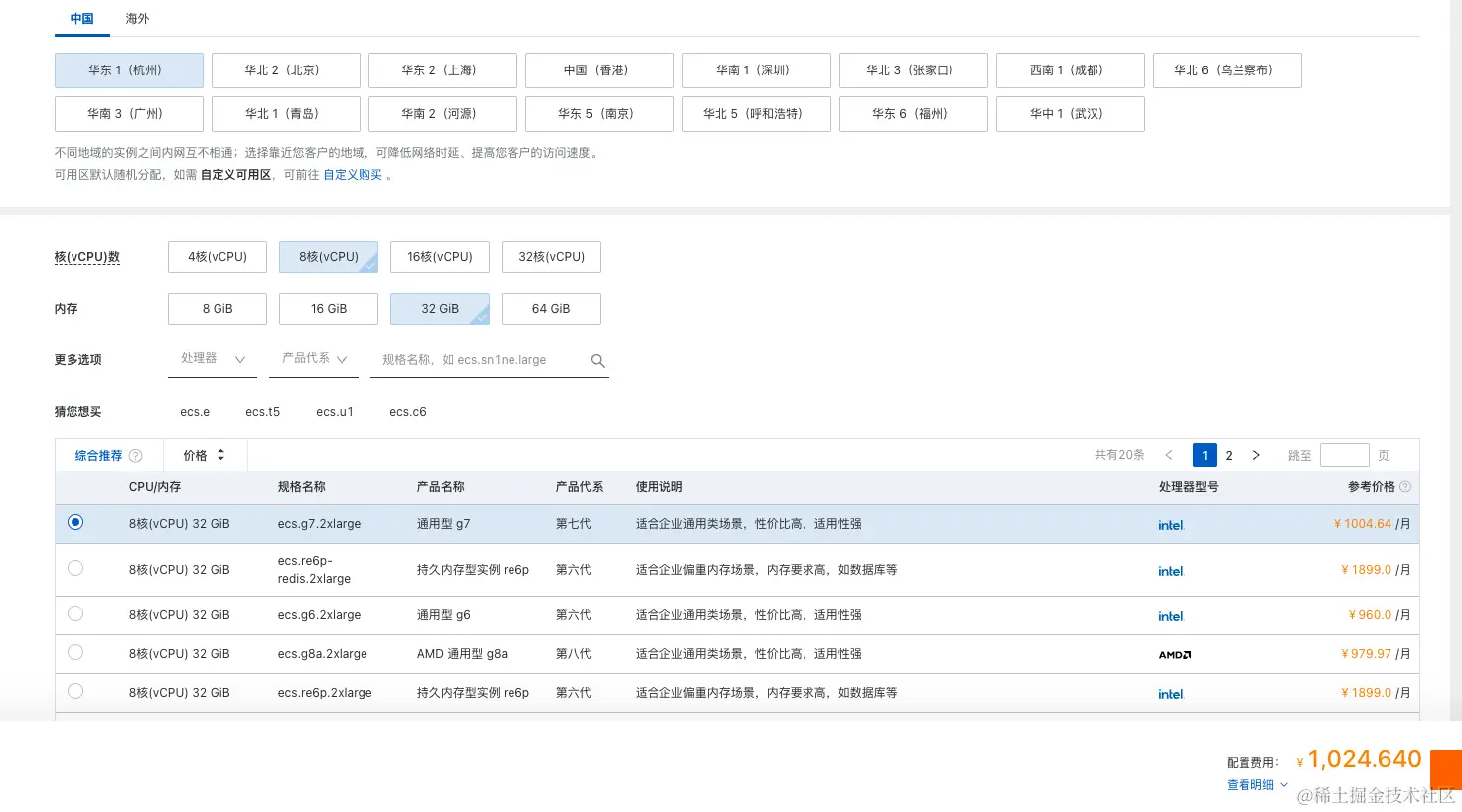Select the ecs.g7.2xlarge radio button
Image resolution: width=1462 pixels, height=812 pixels.
click(x=75, y=522)
